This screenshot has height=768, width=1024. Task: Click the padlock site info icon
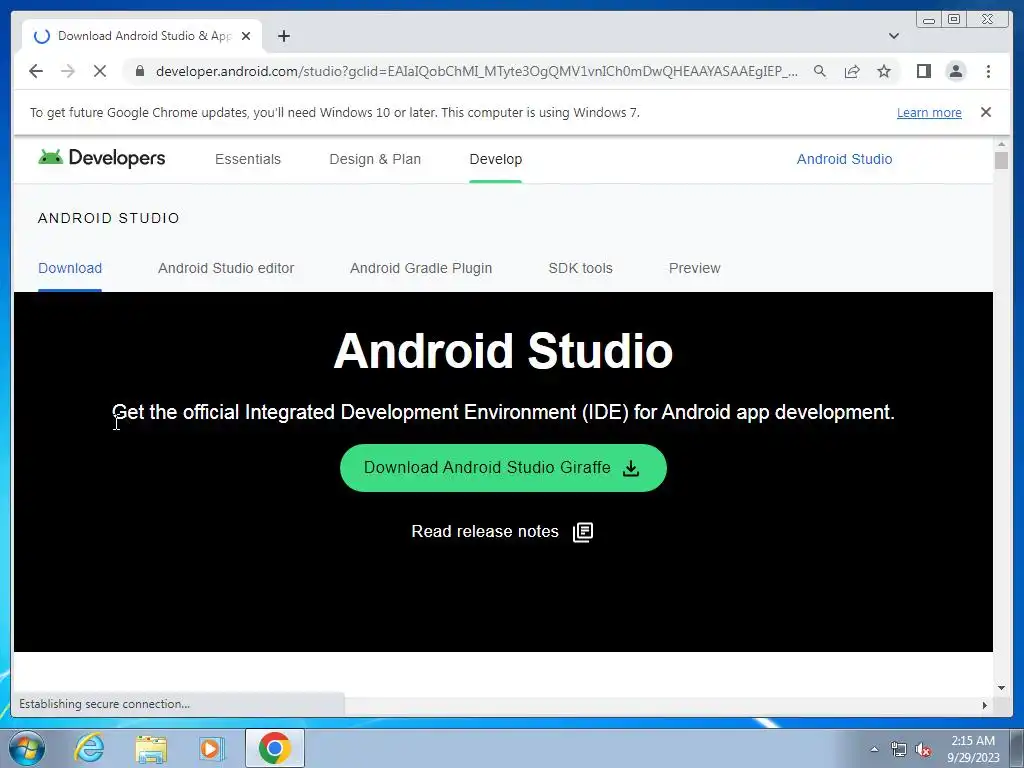click(140, 71)
